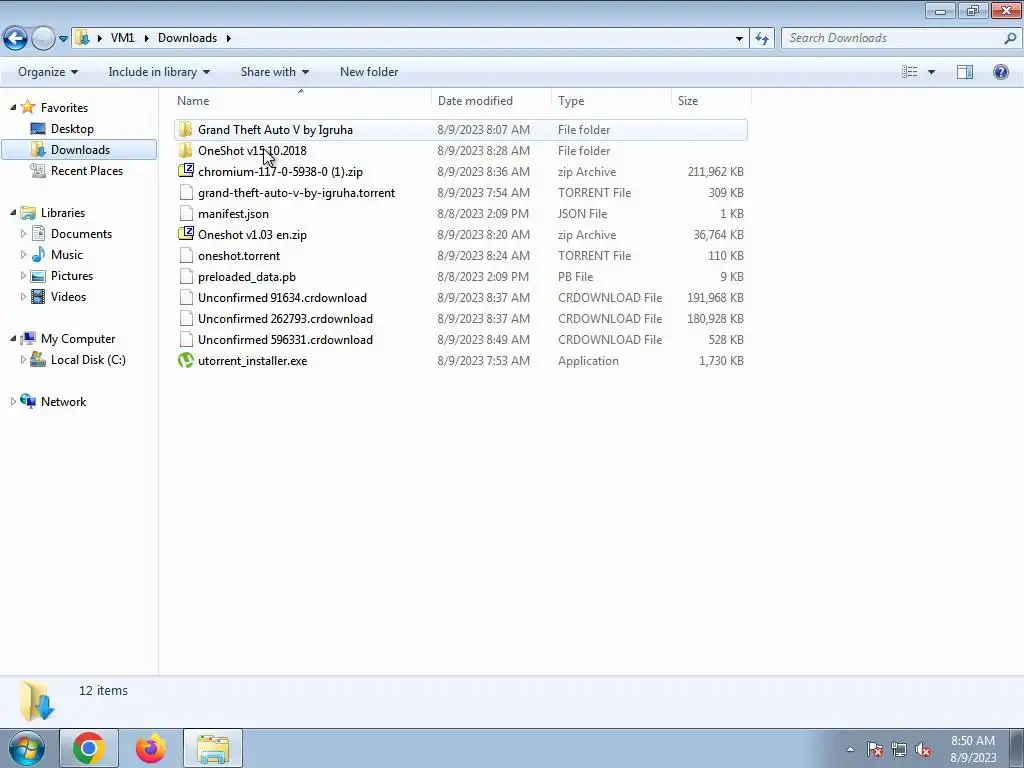The height and width of the screenshot is (768, 1024).
Task: Open the recent pages dropdown arrow
Action: tap(63, 39)
